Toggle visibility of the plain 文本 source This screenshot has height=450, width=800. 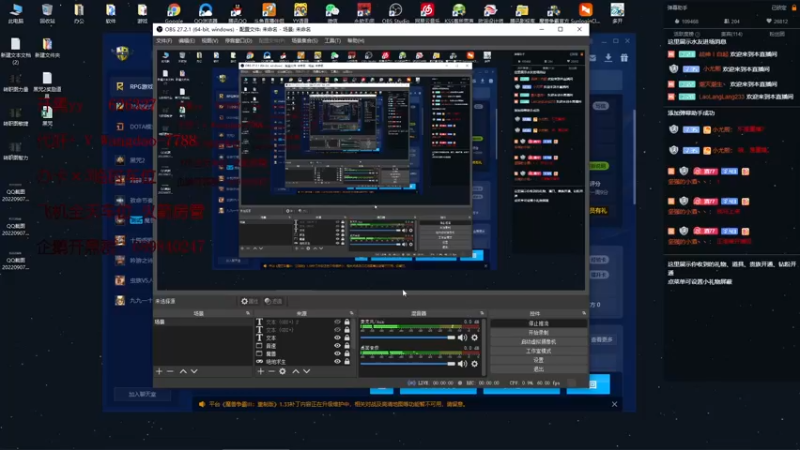(x=337, y=338)
